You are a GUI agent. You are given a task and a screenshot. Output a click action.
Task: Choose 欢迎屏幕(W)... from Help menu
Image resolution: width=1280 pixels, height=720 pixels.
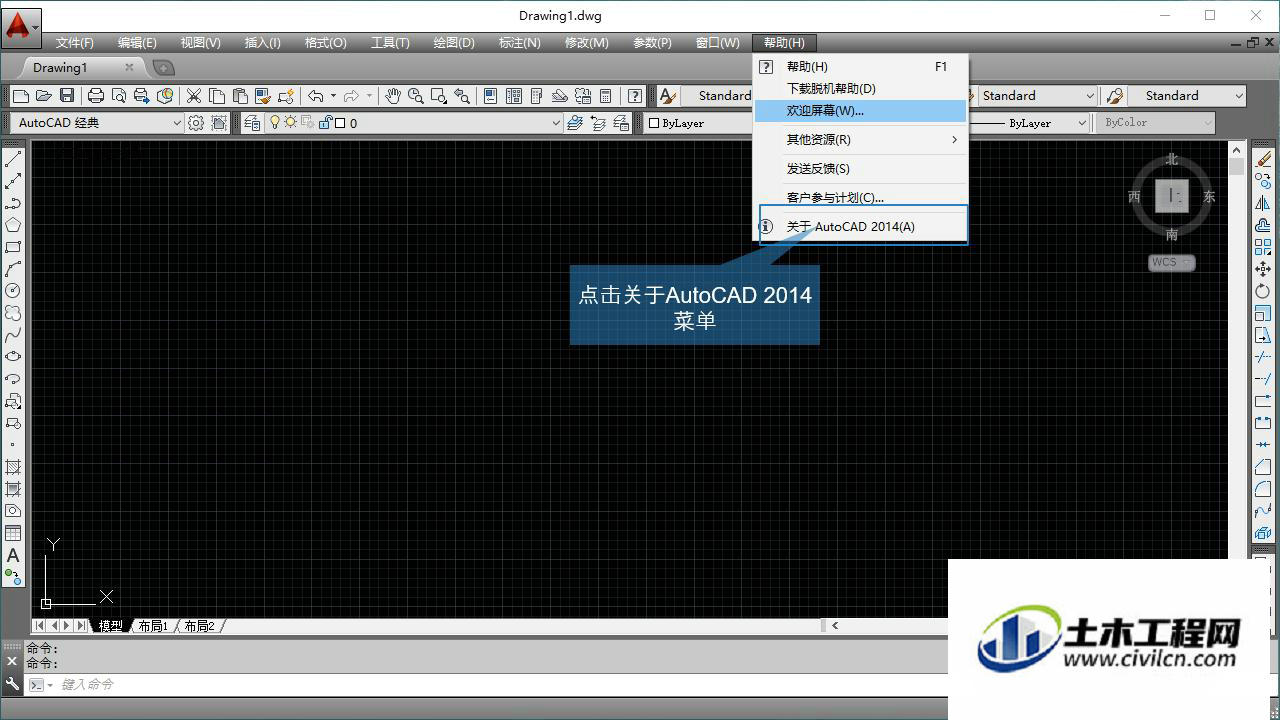coord(860,111)
